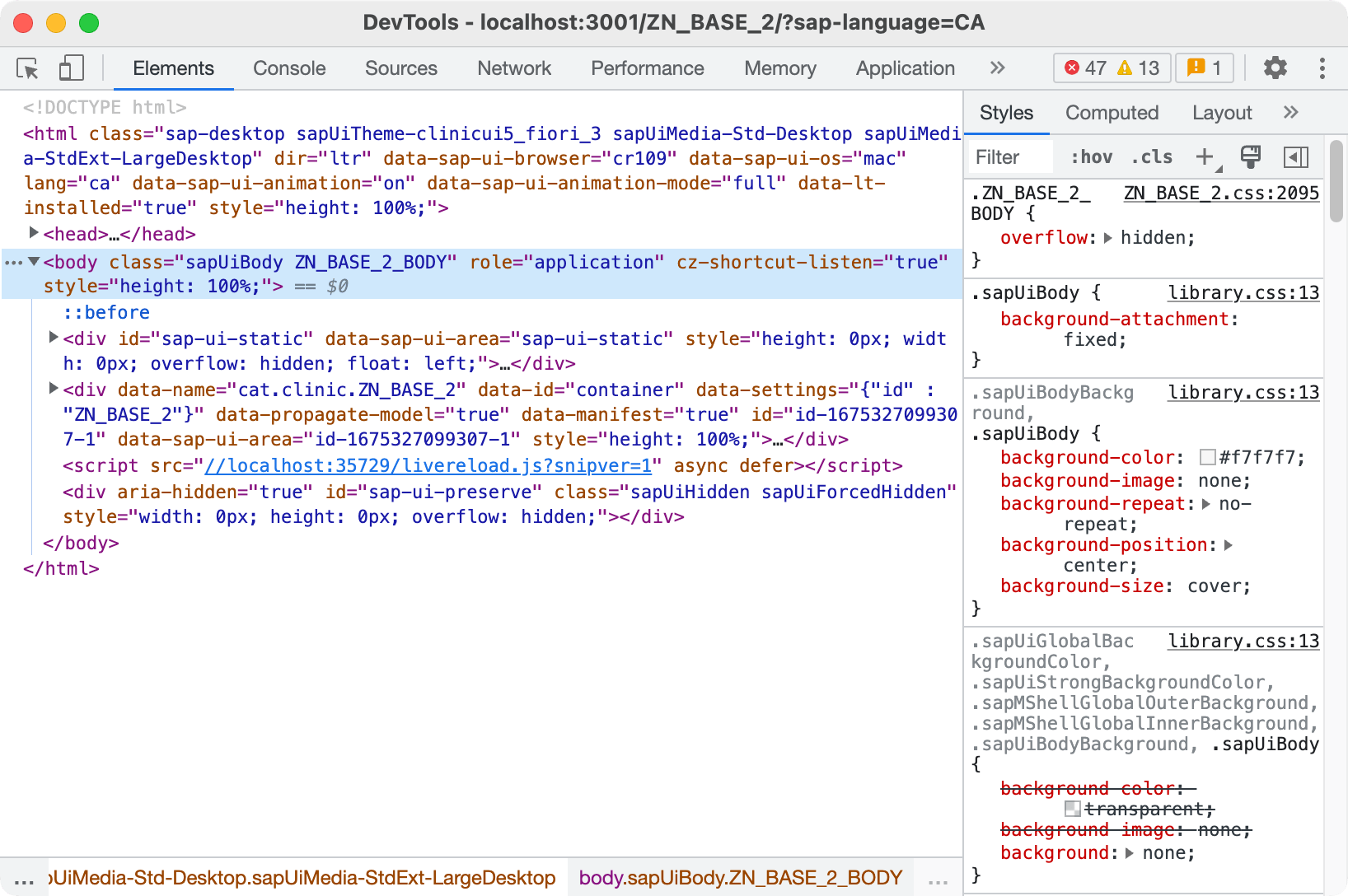Open the Issues counter badge

[x=1204, y=68]
